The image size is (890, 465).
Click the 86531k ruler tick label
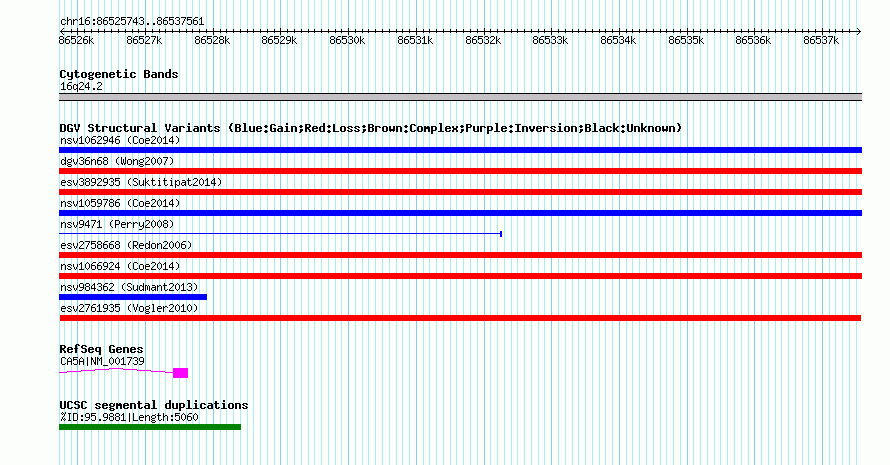pyautogui.click(x=415, y=40)
